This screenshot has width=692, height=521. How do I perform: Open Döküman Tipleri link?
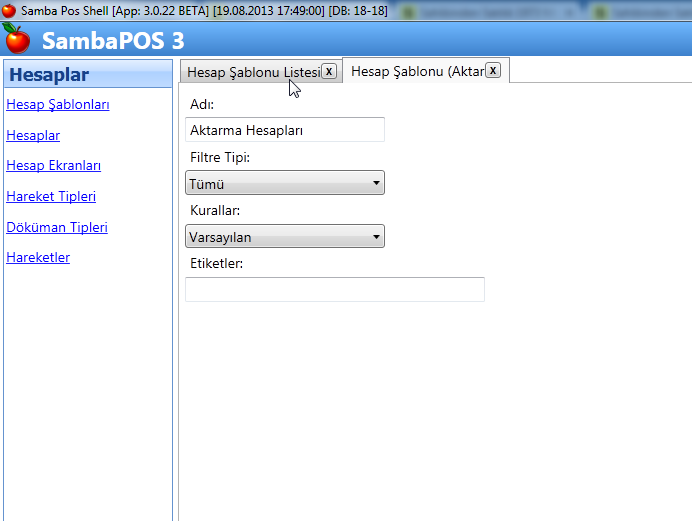(57, 227)
